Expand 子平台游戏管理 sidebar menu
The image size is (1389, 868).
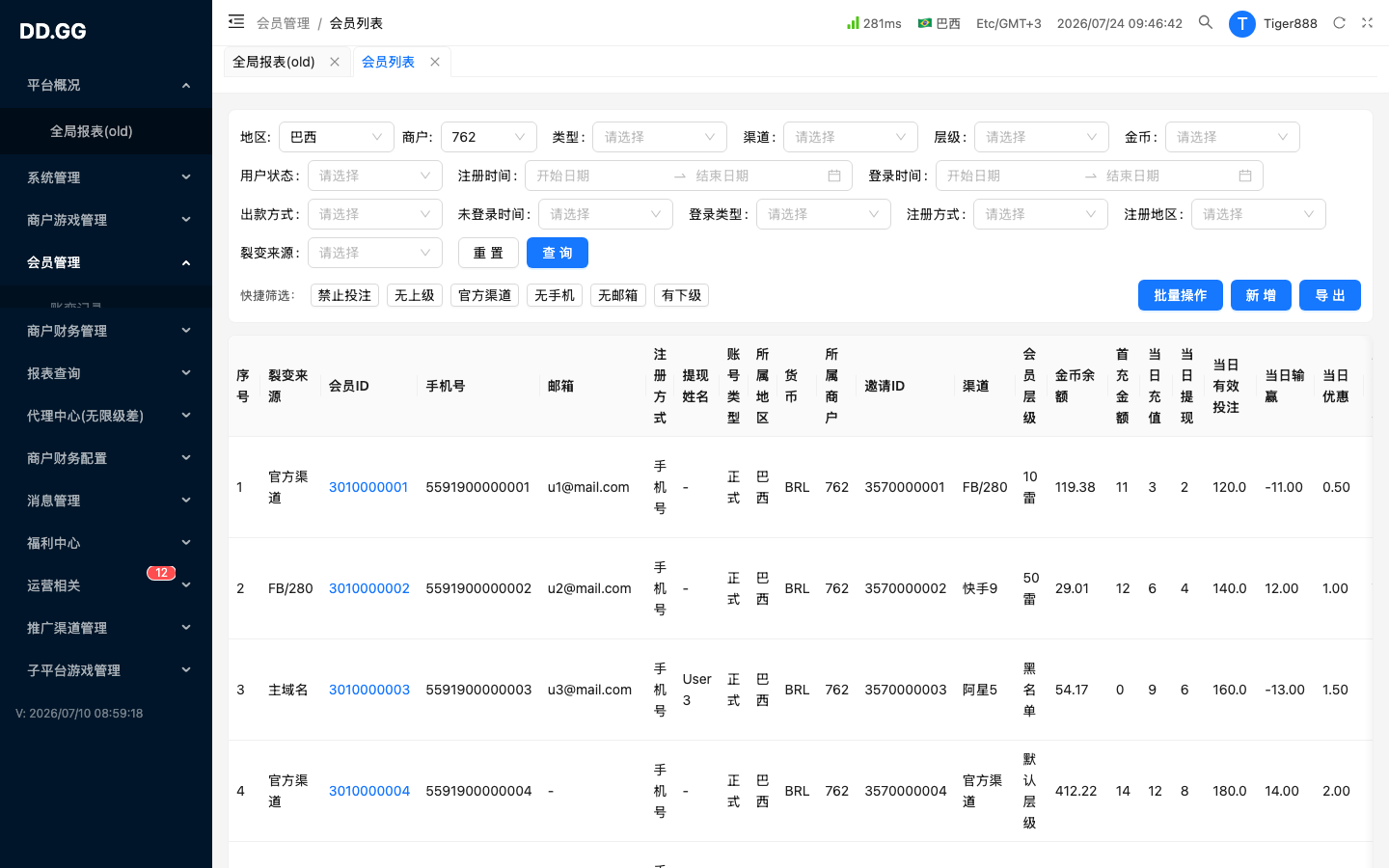click(x=106, y=670)
